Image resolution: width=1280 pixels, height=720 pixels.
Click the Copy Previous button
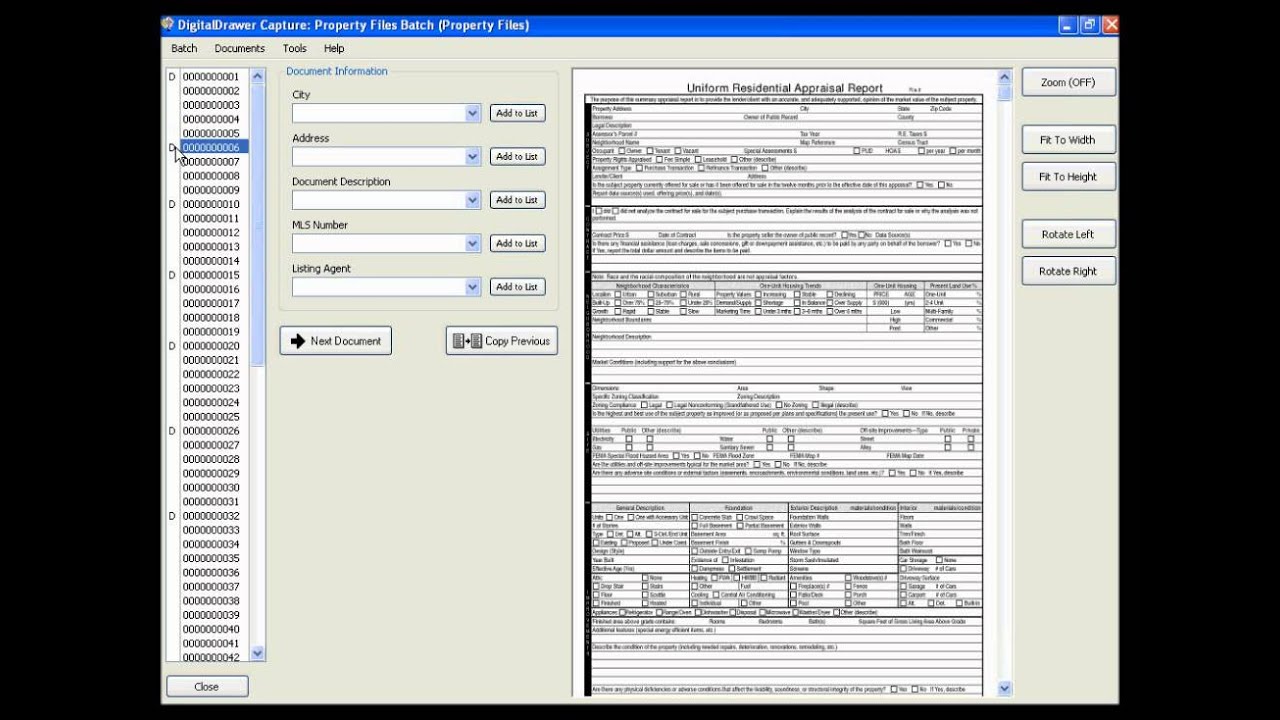click(x=502, y=341)
